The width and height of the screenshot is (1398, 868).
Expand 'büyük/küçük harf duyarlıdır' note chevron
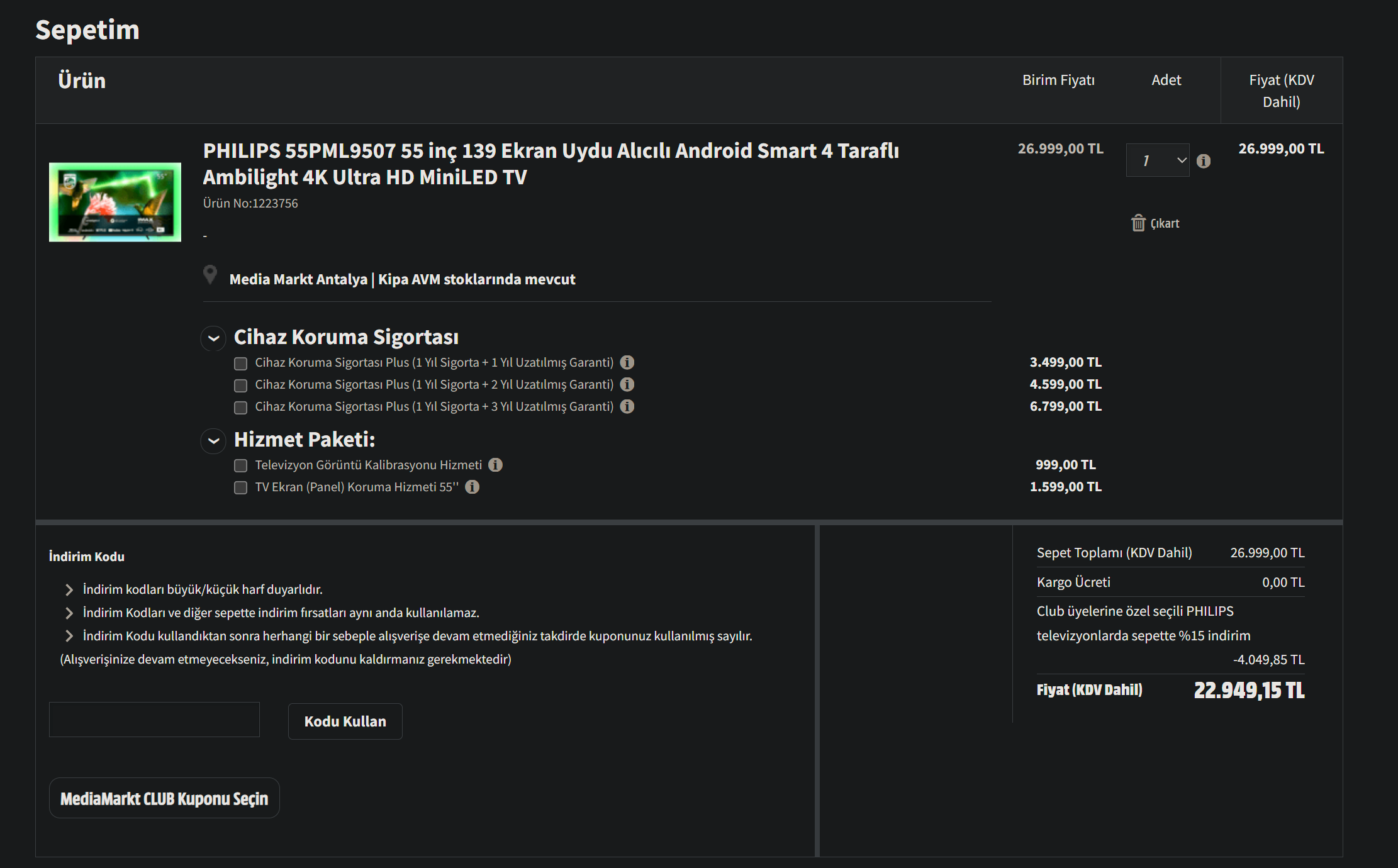69,590
